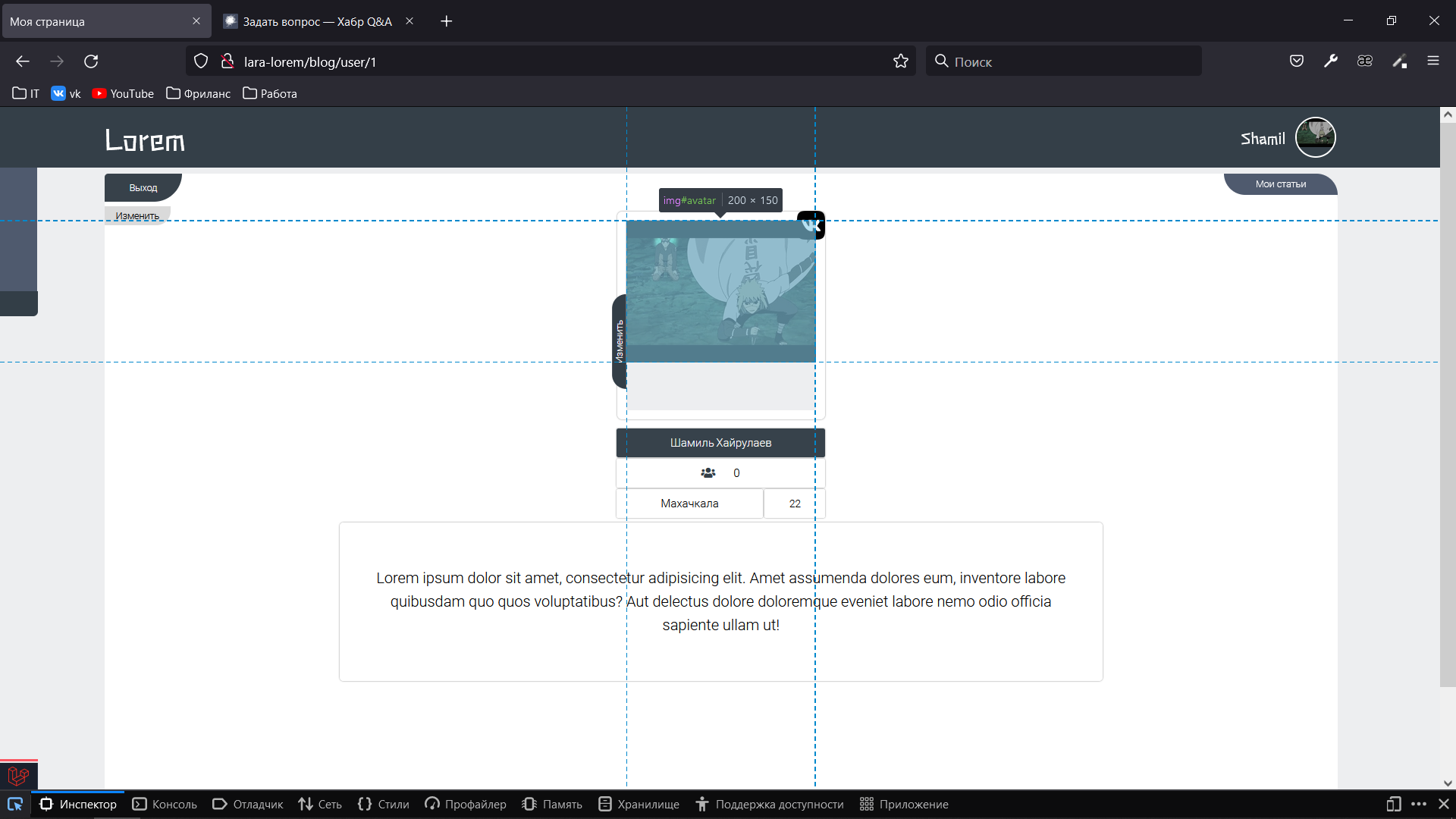Image resolution: width=1456 pixels, height=819 pixels.
Task: Open devtools more options menu
Action: pyautogui.click(x=1419, y=804)
